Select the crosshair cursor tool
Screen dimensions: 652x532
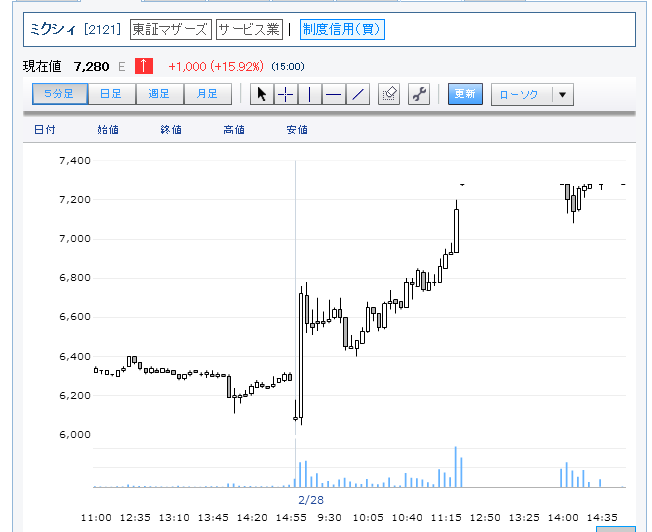(x=285, y=94)
